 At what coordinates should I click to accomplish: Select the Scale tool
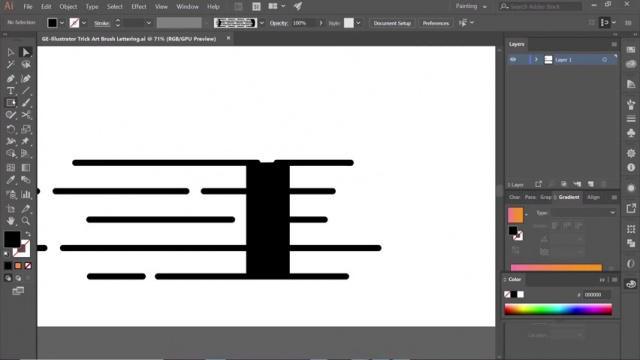point(26,129)
